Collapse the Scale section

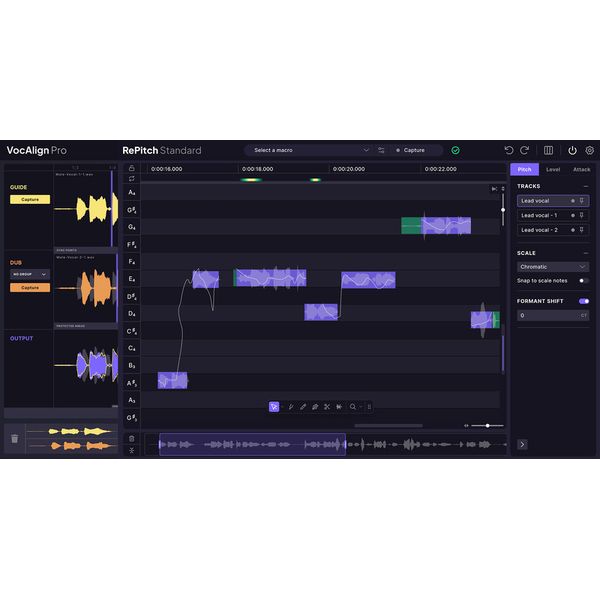click(x=586, y=253)
